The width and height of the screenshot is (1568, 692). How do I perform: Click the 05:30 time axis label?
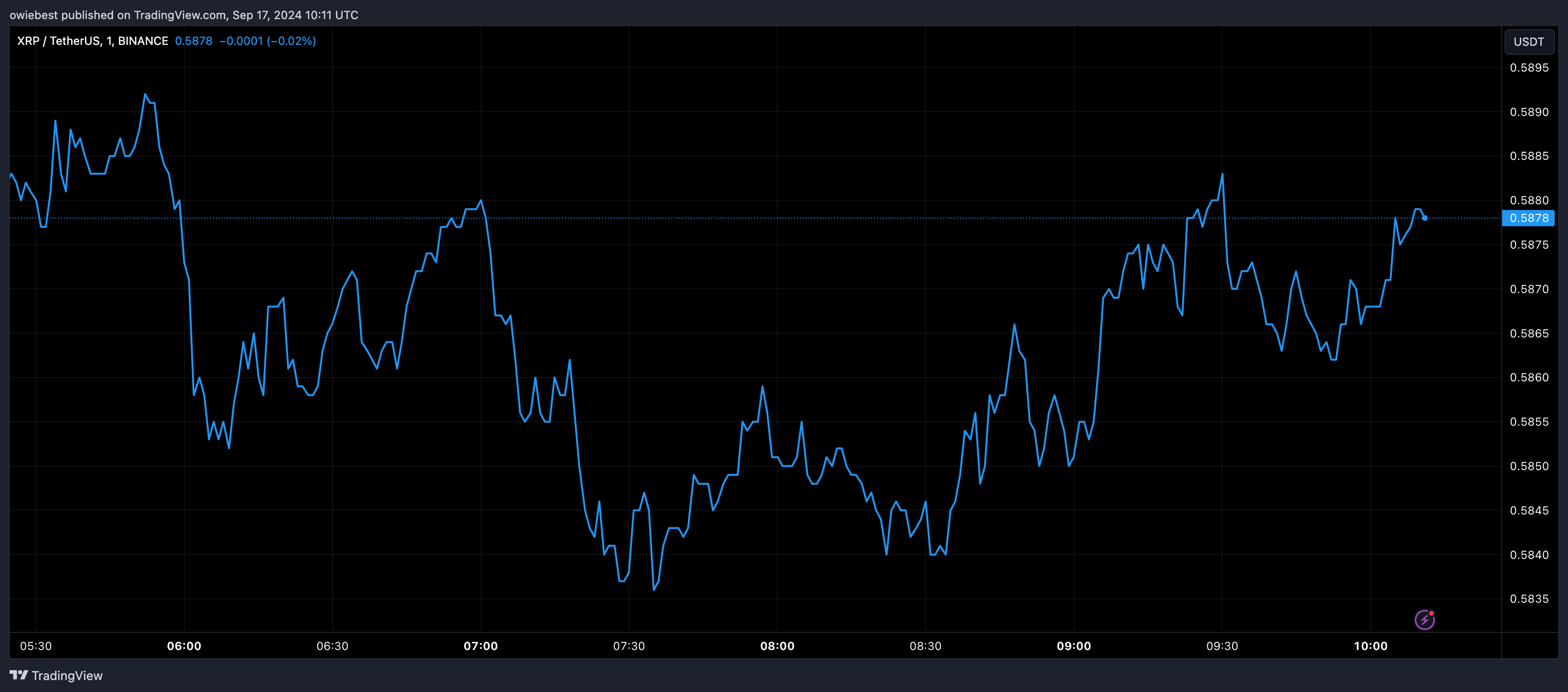click(36, 646)
